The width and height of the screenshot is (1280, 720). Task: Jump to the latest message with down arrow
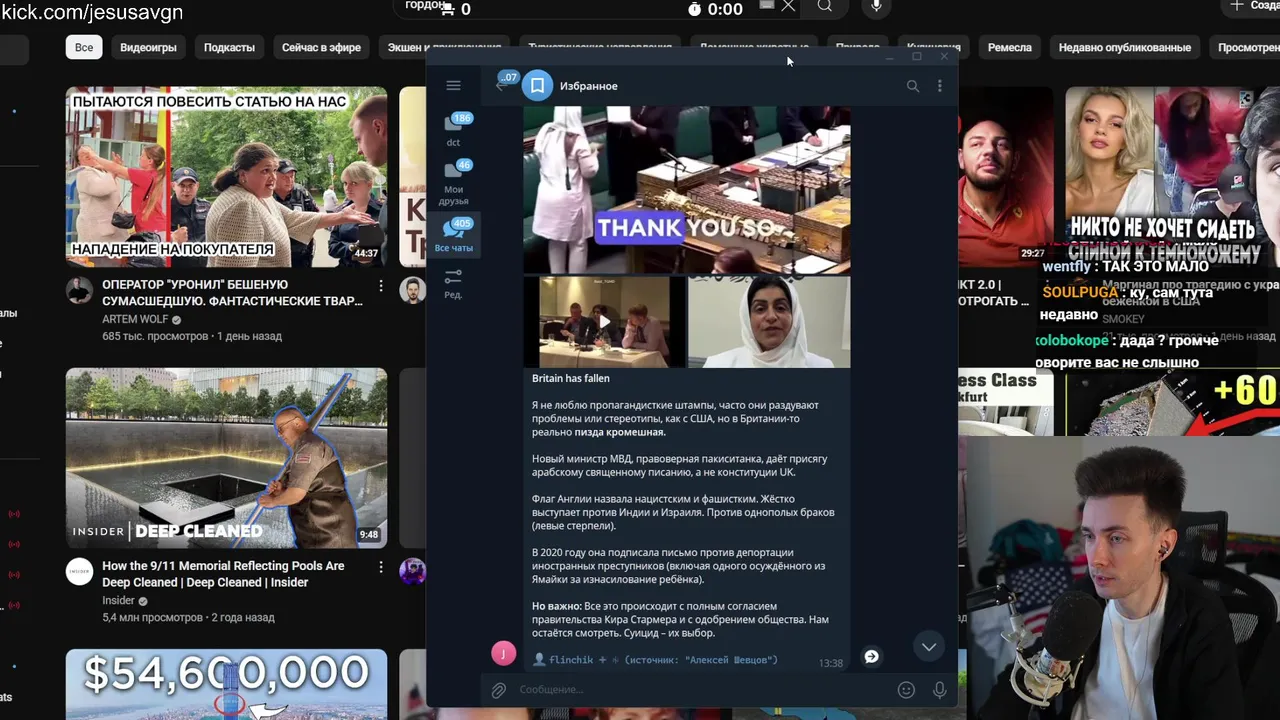tap(929, 647)
